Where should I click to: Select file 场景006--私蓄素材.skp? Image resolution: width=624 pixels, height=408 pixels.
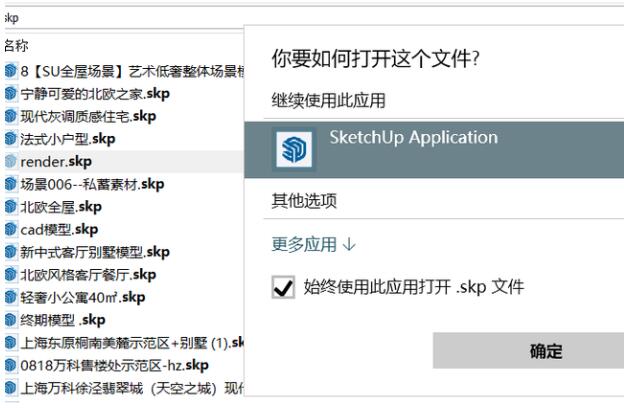coord(92,184)
